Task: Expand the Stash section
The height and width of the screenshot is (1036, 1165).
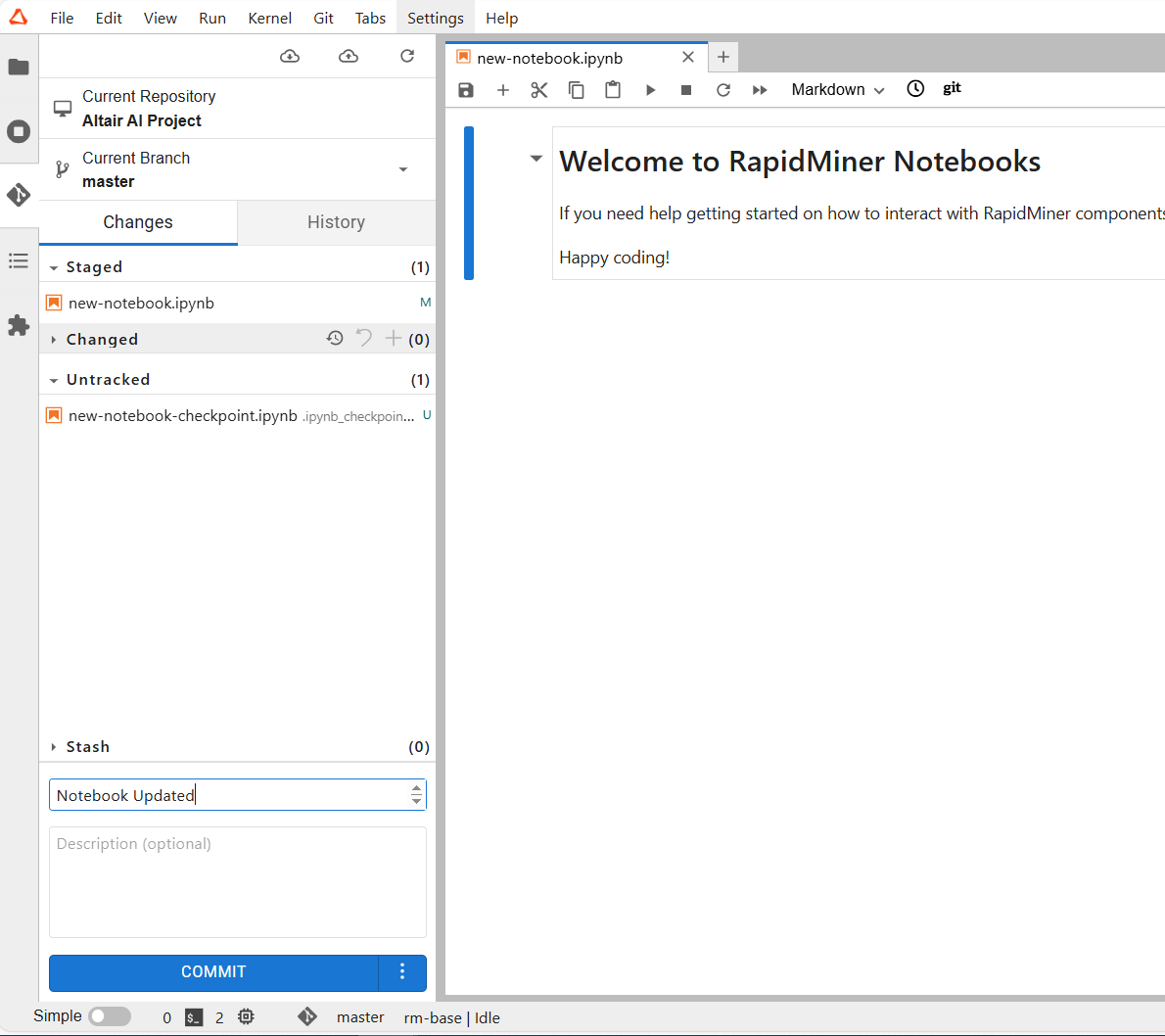Action: click(54, 747)
